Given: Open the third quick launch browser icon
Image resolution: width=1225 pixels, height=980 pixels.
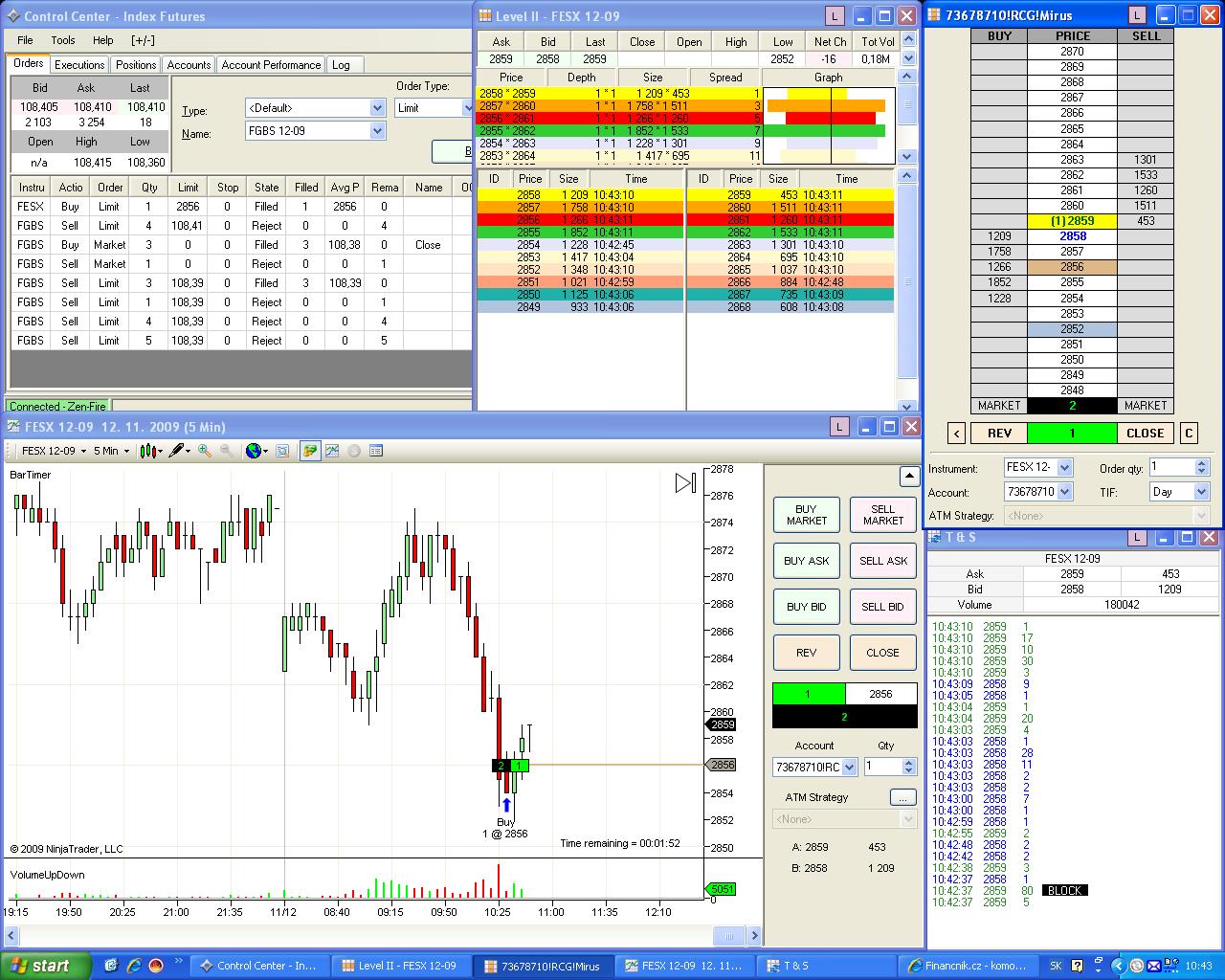Looking at the screenshot, I should coord(156,966).
